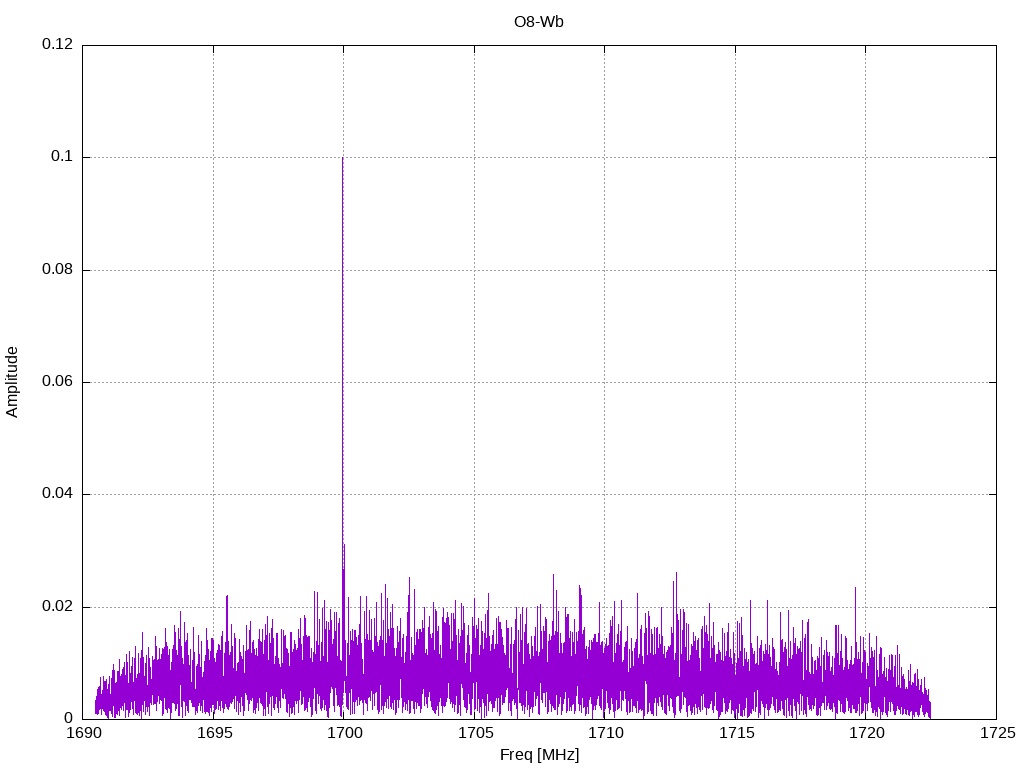Viewport: 1024px width, 768px height.
Task: Click the Amplitude y-axis label
Action: point(12,381)
